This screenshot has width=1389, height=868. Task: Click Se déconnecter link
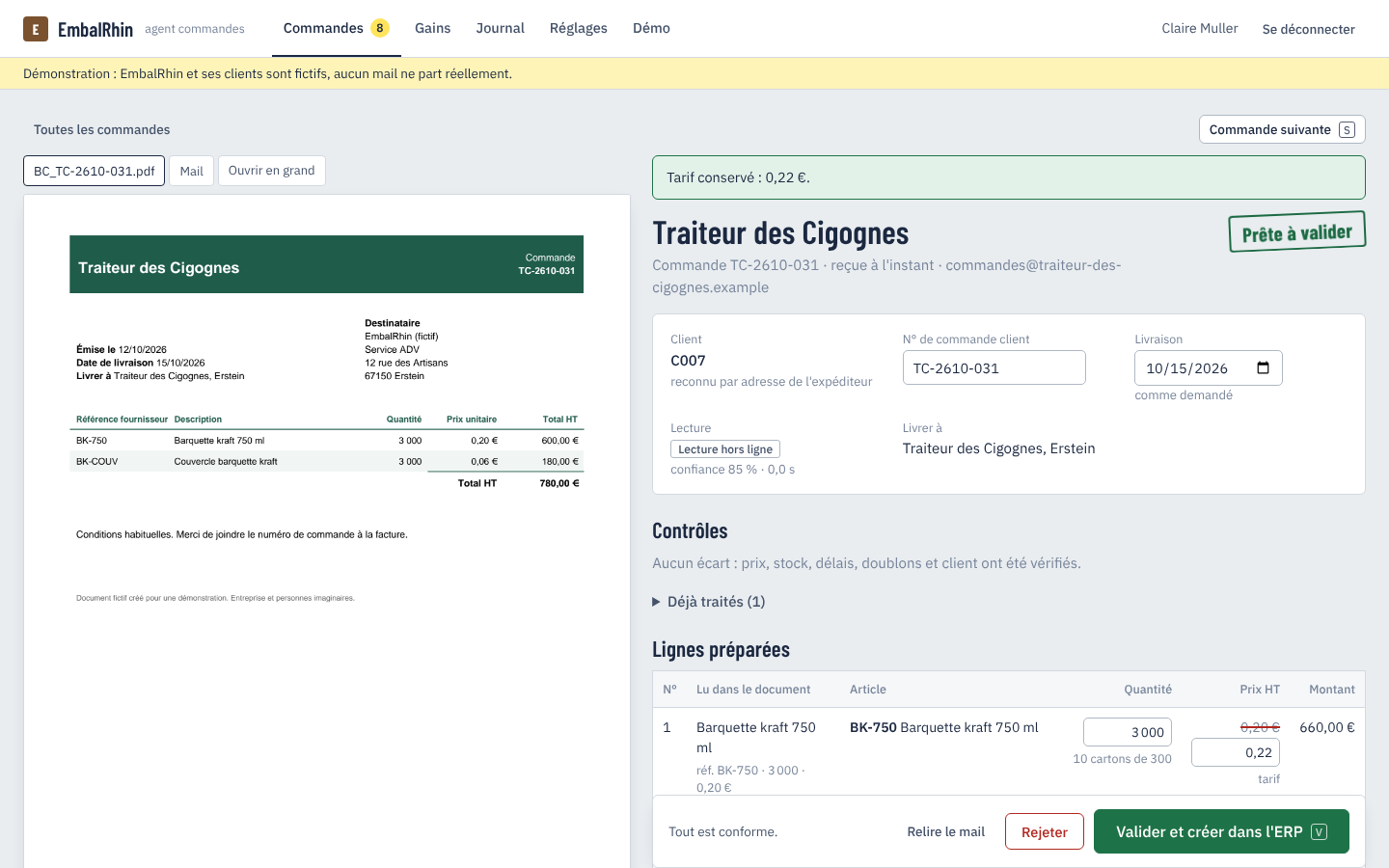(1308, 29)
